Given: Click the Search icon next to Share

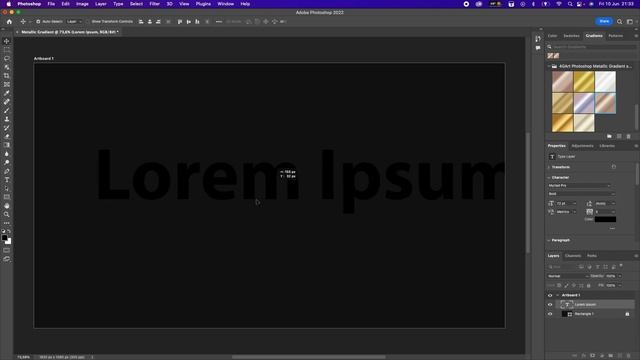Looking at the screenshot, I should (x=619, y=22).
